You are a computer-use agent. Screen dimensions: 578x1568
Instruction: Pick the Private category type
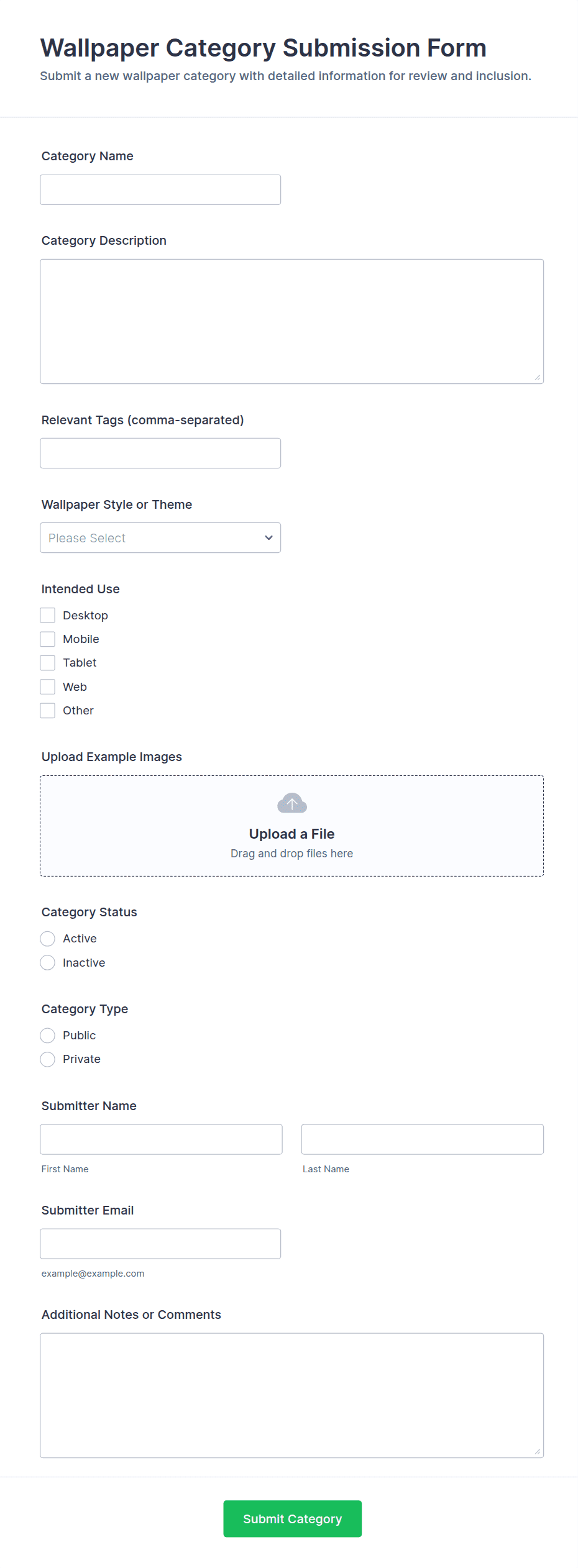[48, 1059]
